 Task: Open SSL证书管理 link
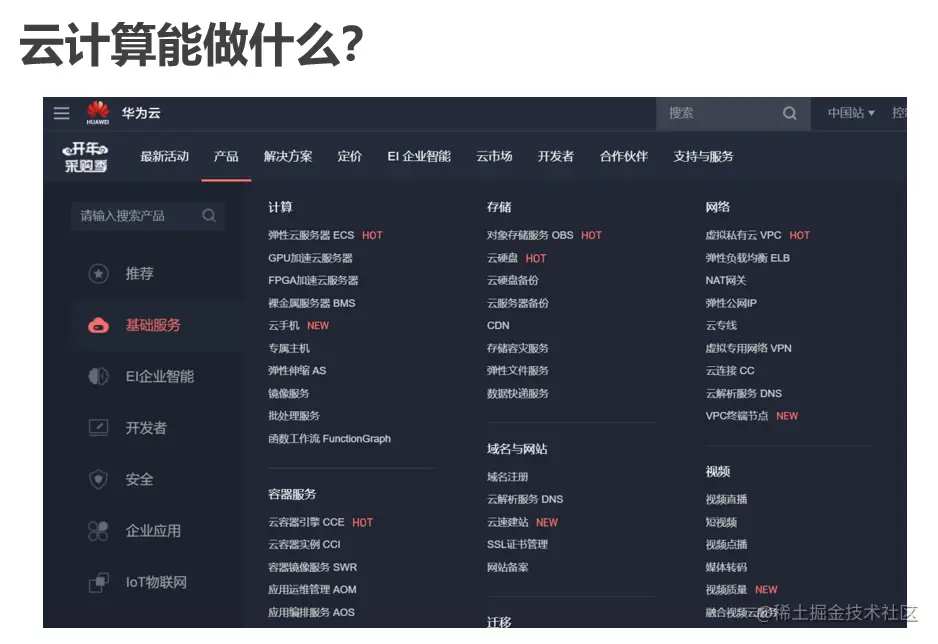click(517, 545)
